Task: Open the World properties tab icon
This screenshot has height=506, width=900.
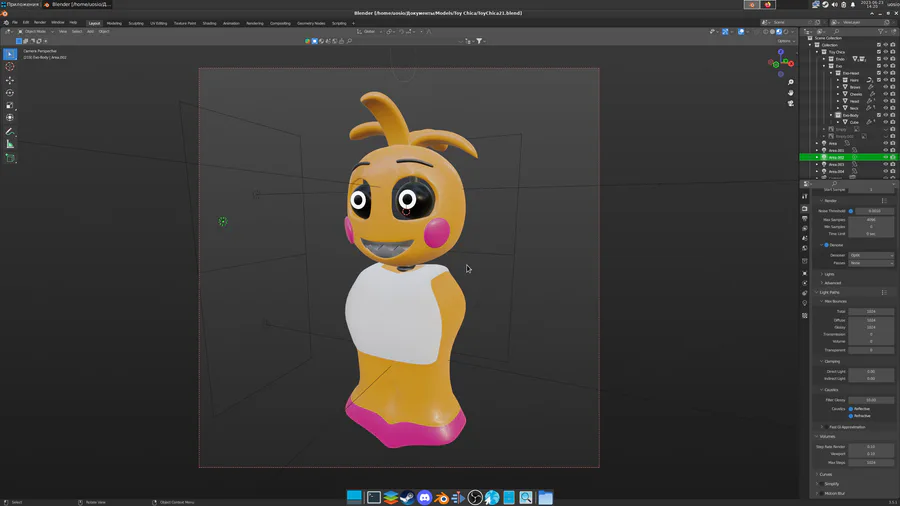Action: (805, 248)
